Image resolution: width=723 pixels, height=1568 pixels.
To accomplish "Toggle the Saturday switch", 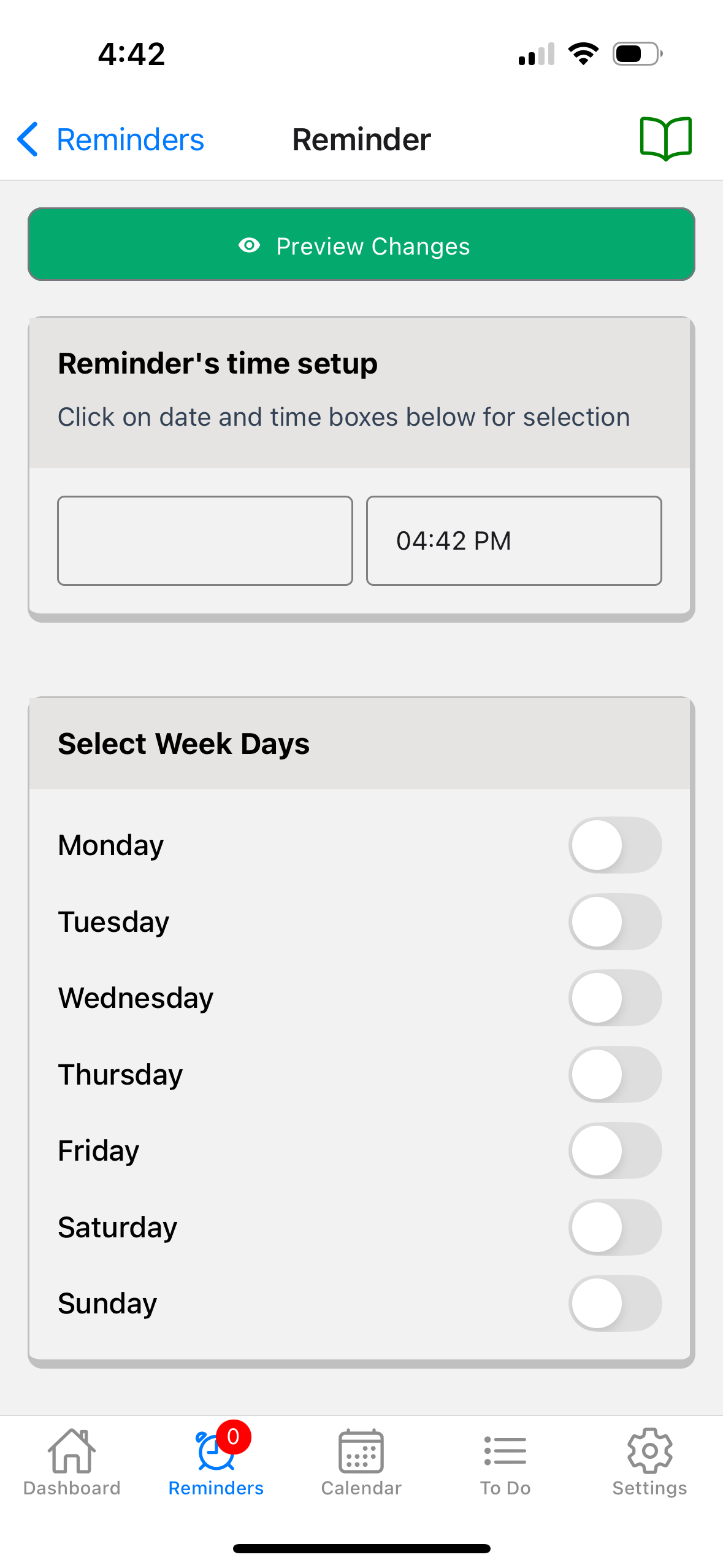I will pyautogui.click(x=615, y=1227).
